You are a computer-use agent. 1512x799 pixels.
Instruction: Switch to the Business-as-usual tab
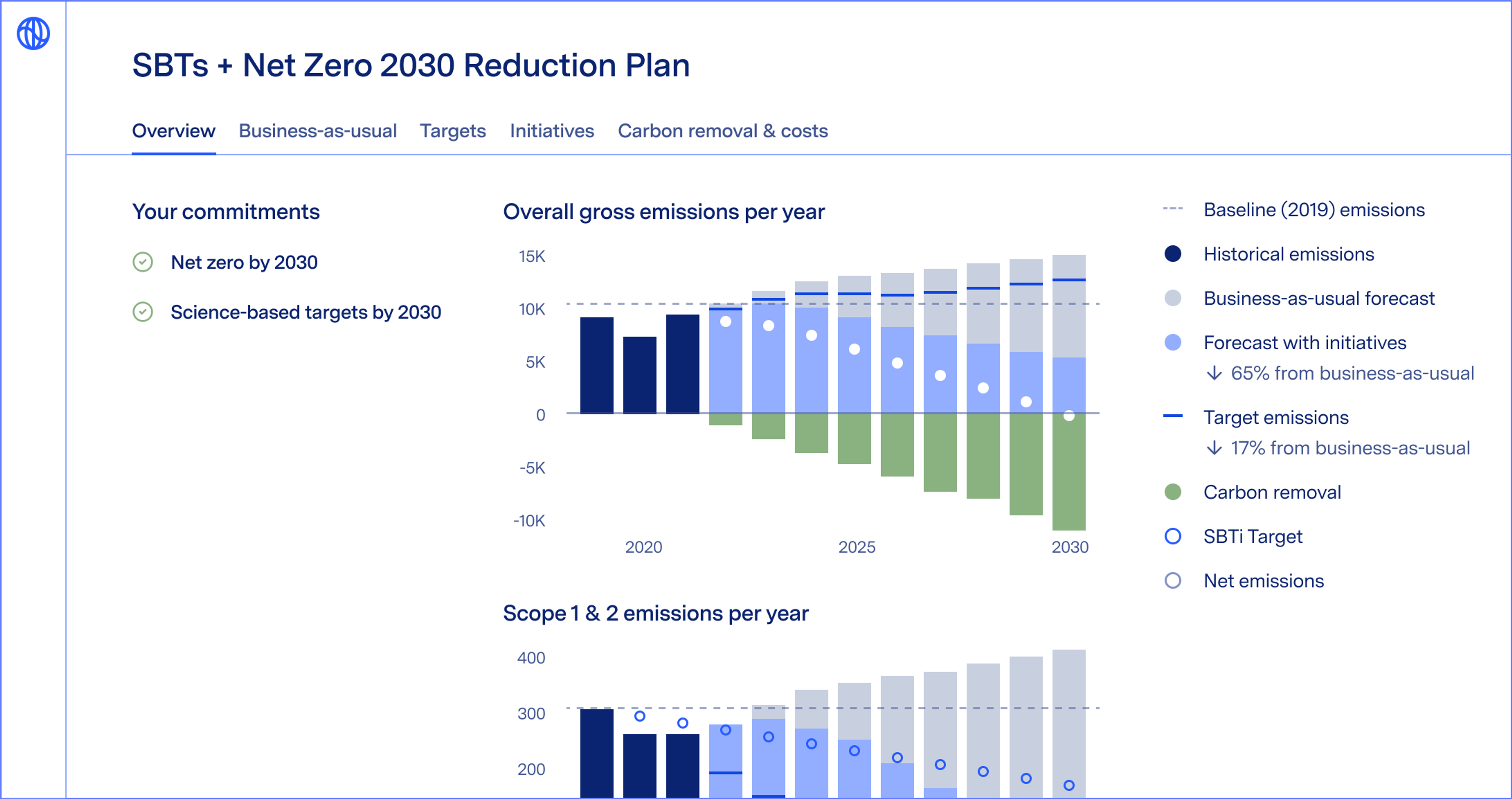point(317,131)
